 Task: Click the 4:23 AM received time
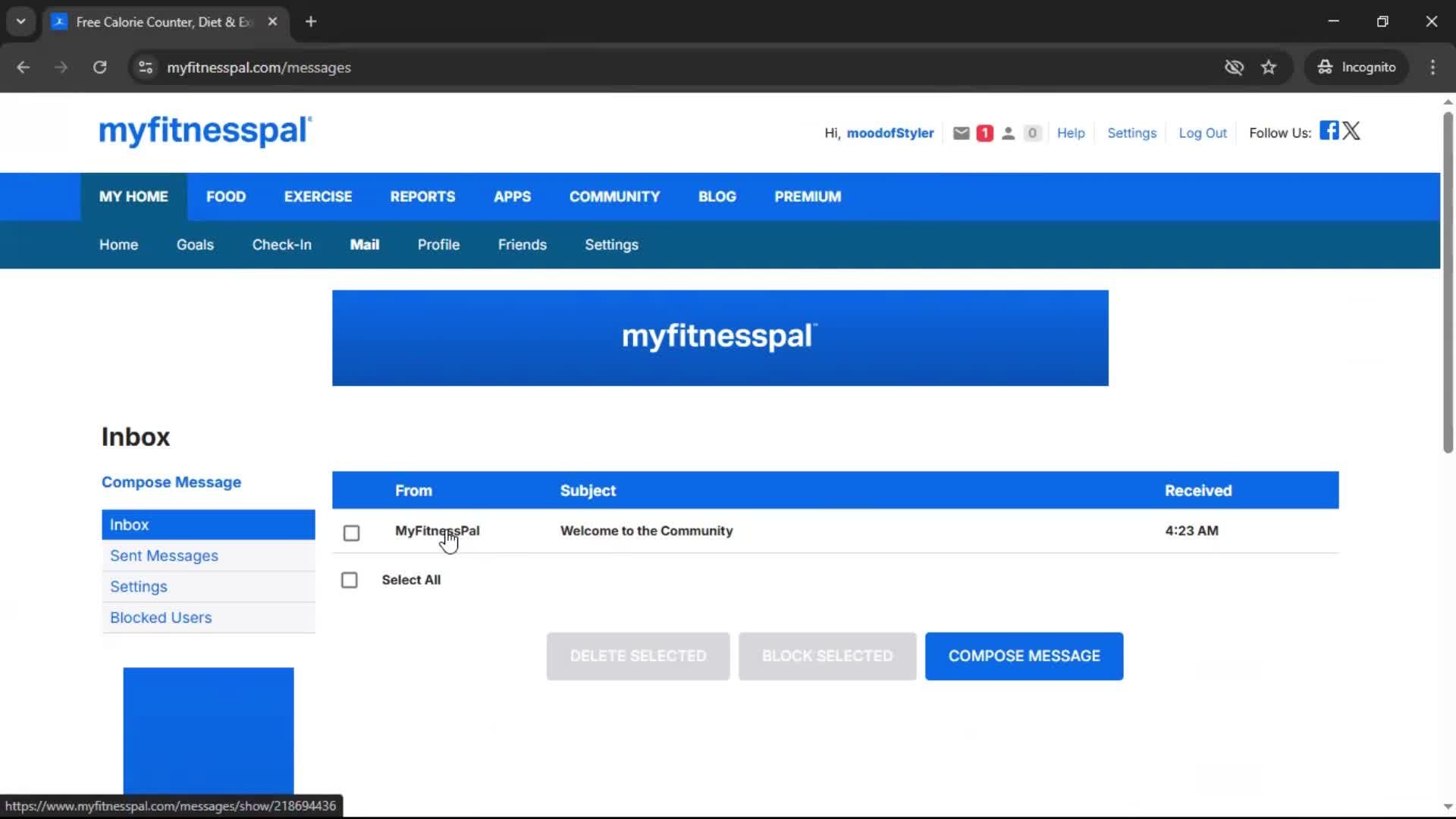pos(1191,531)
